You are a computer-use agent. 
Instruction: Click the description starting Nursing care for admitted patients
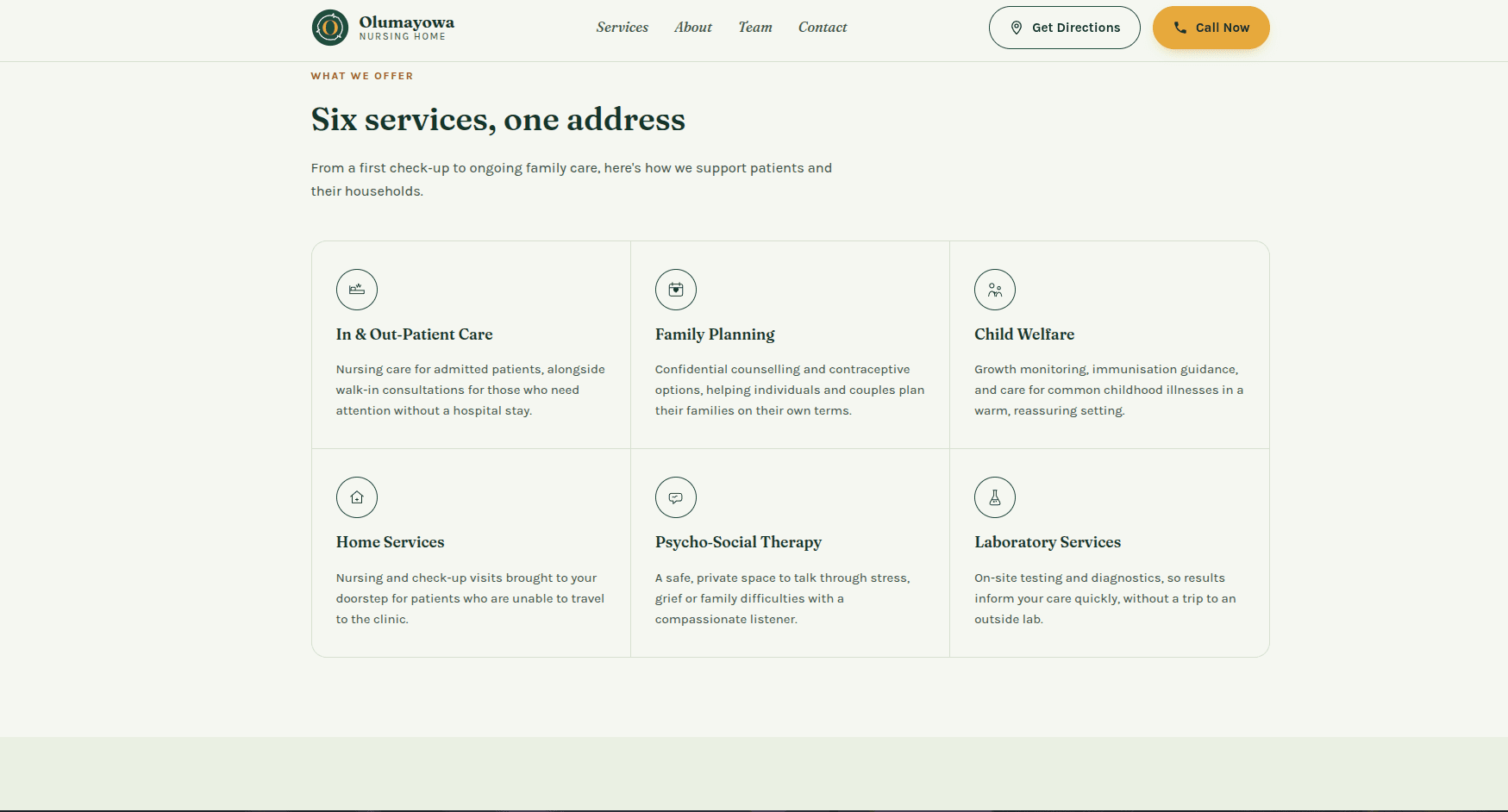point(471,390)
